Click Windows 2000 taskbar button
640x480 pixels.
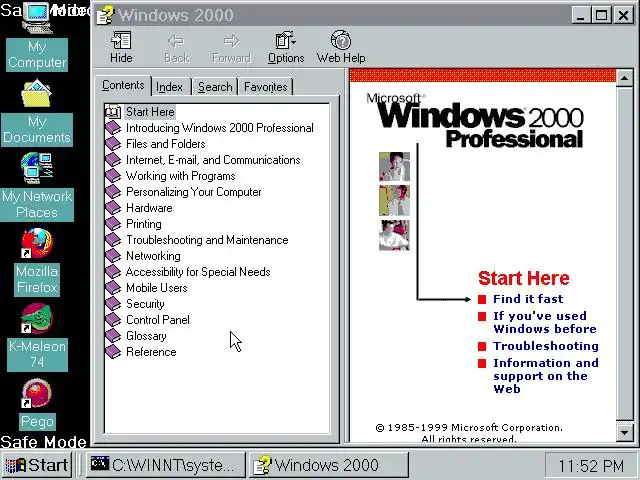pyautogui.click(x=329, y=465)
